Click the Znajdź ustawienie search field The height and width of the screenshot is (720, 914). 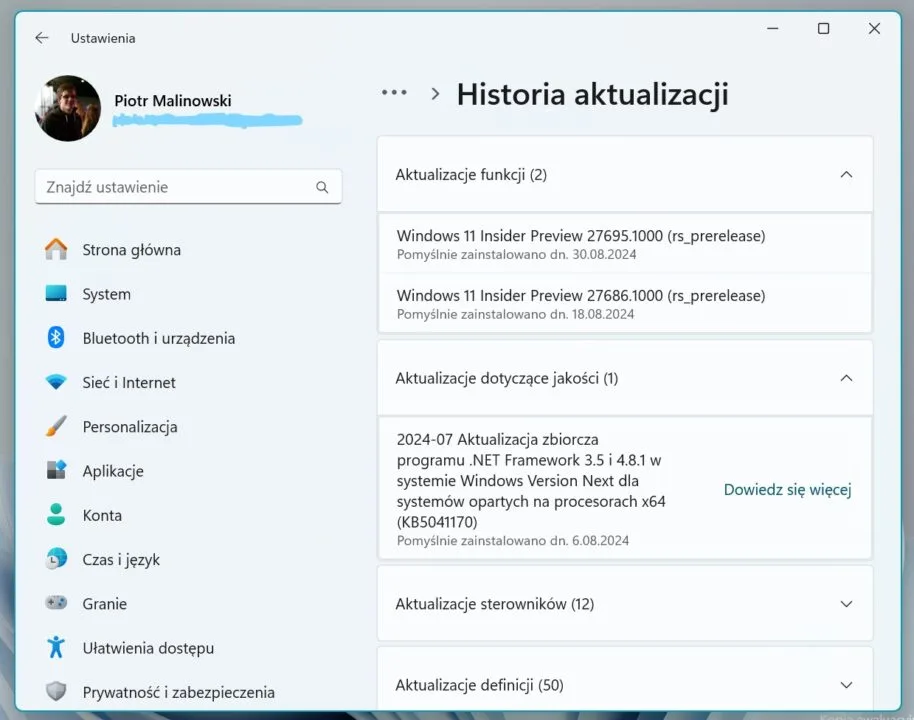[x=175, y=187]
